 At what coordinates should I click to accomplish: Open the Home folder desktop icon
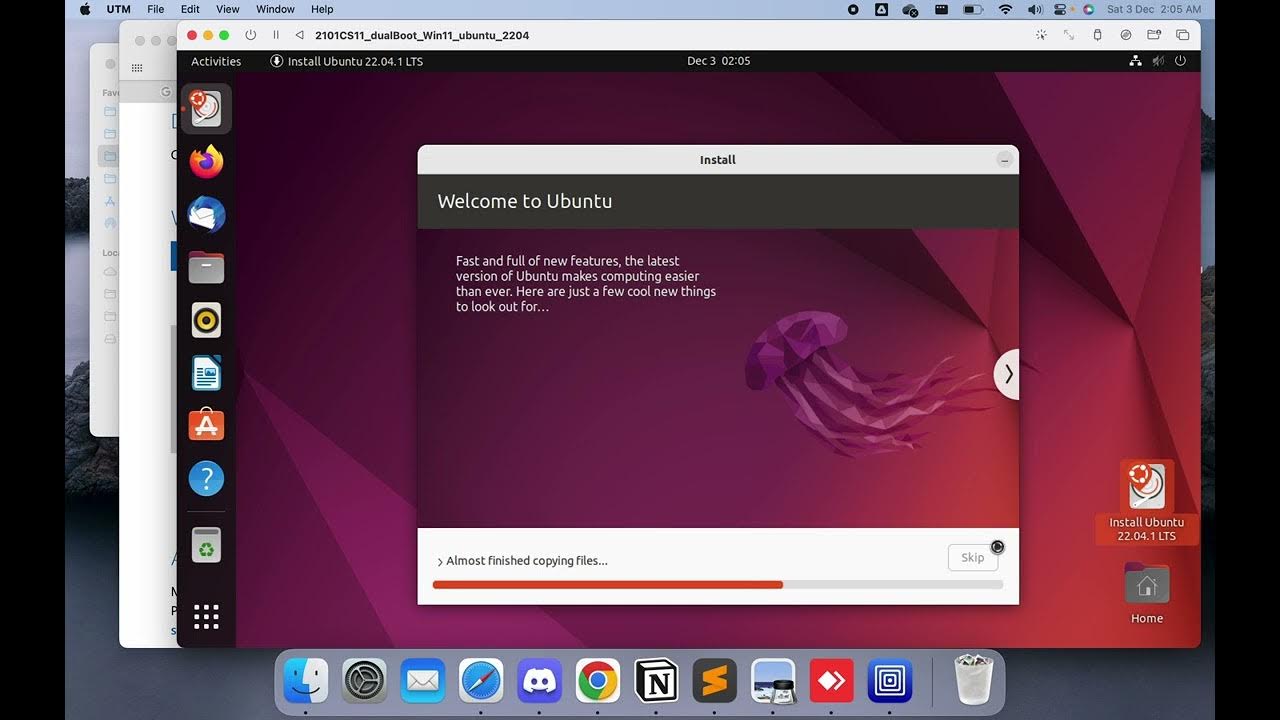click(x=1147, y=593)
